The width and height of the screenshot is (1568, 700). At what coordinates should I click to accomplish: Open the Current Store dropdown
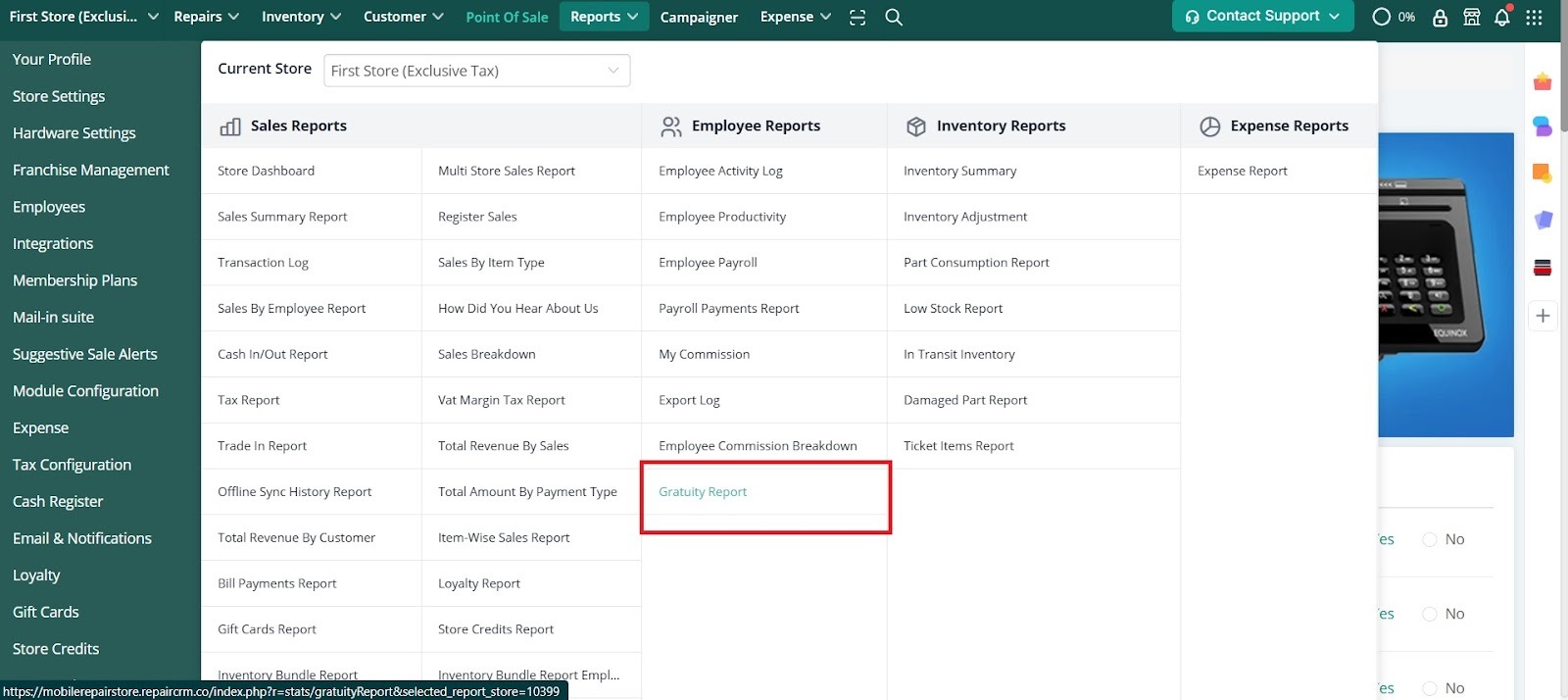[x=476, y=71]
